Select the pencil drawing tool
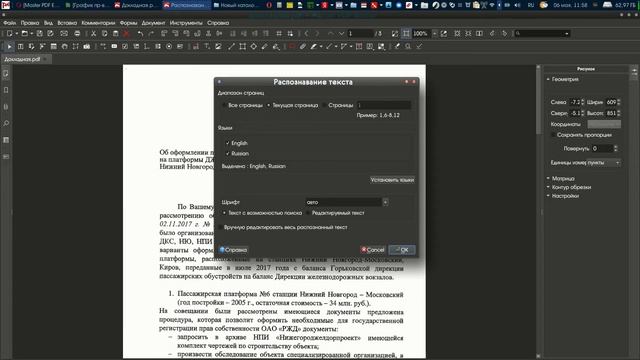This screenshot has height=360, width=640. (x=264, y=47)
